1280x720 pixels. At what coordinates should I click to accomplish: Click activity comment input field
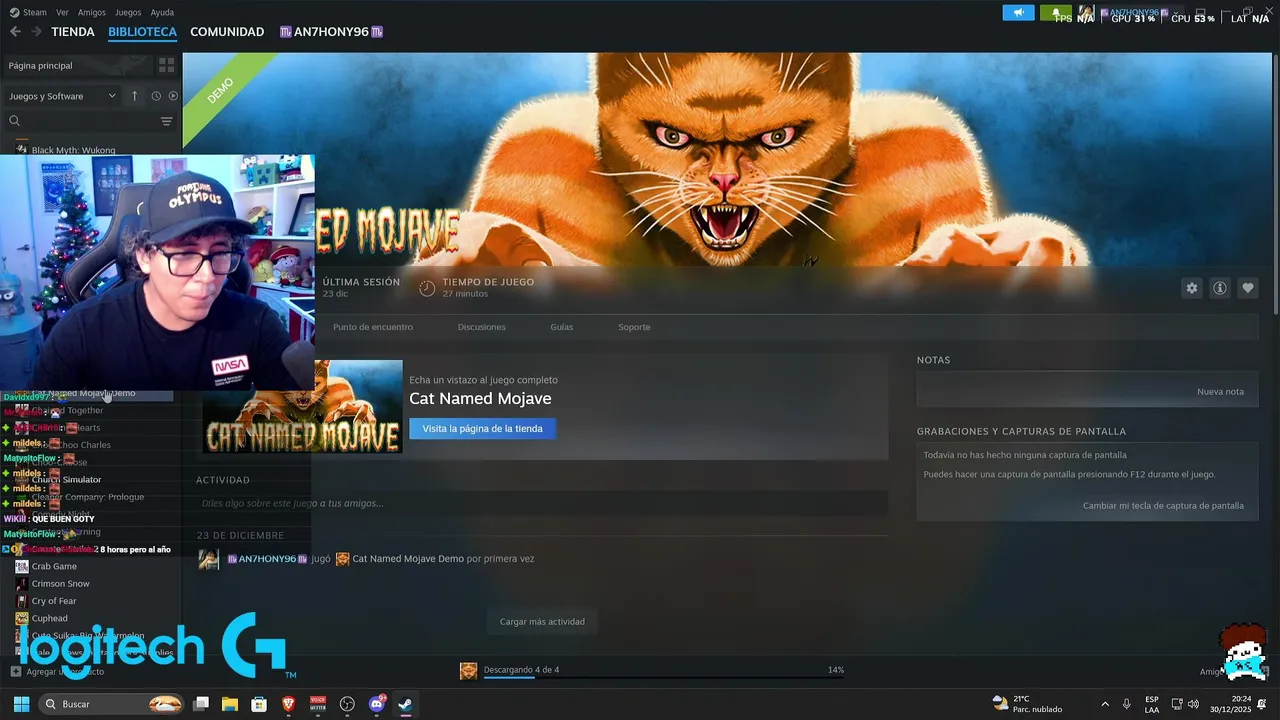541,503
